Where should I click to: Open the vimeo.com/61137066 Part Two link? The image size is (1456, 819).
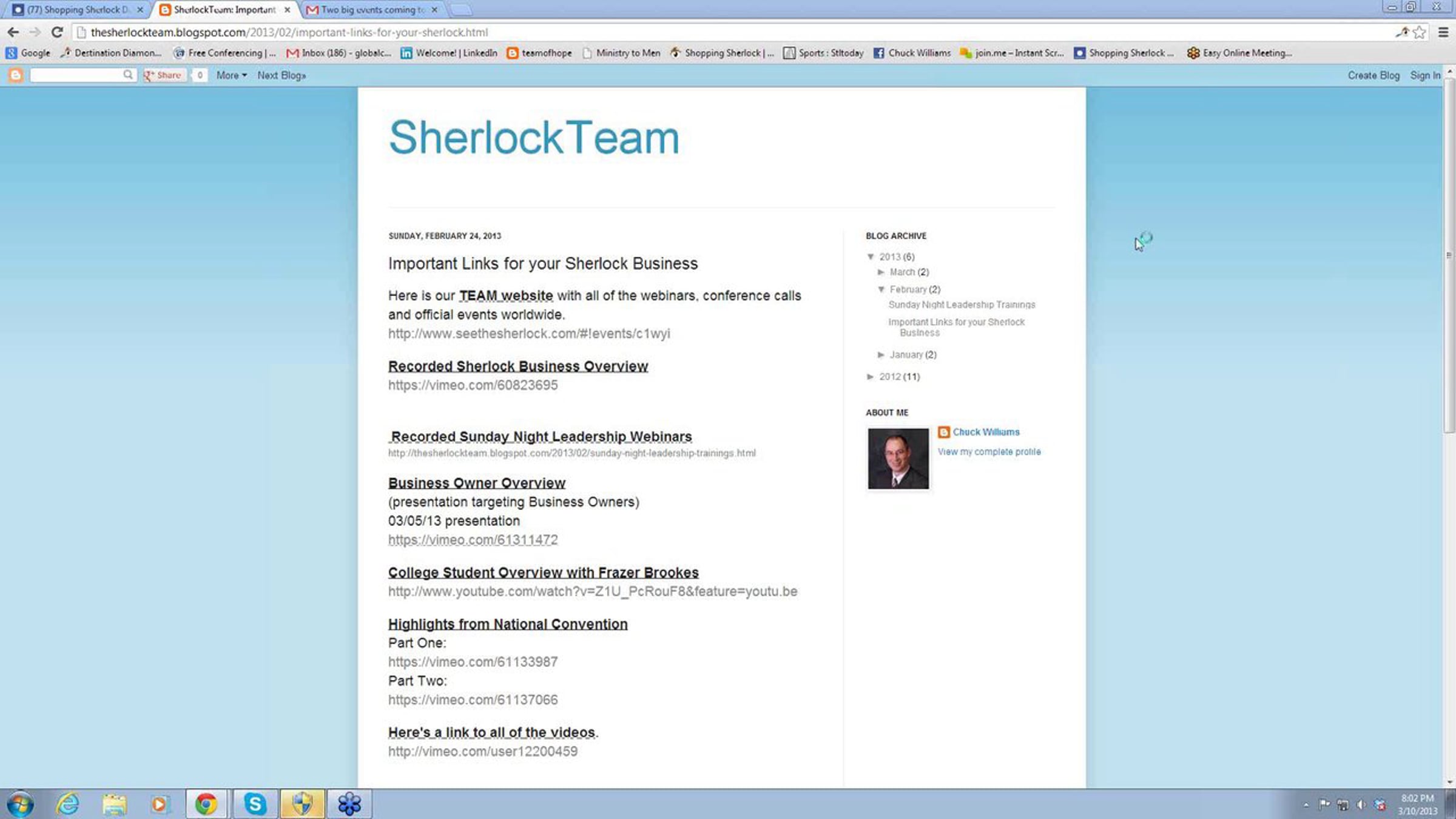pos(473,700)
